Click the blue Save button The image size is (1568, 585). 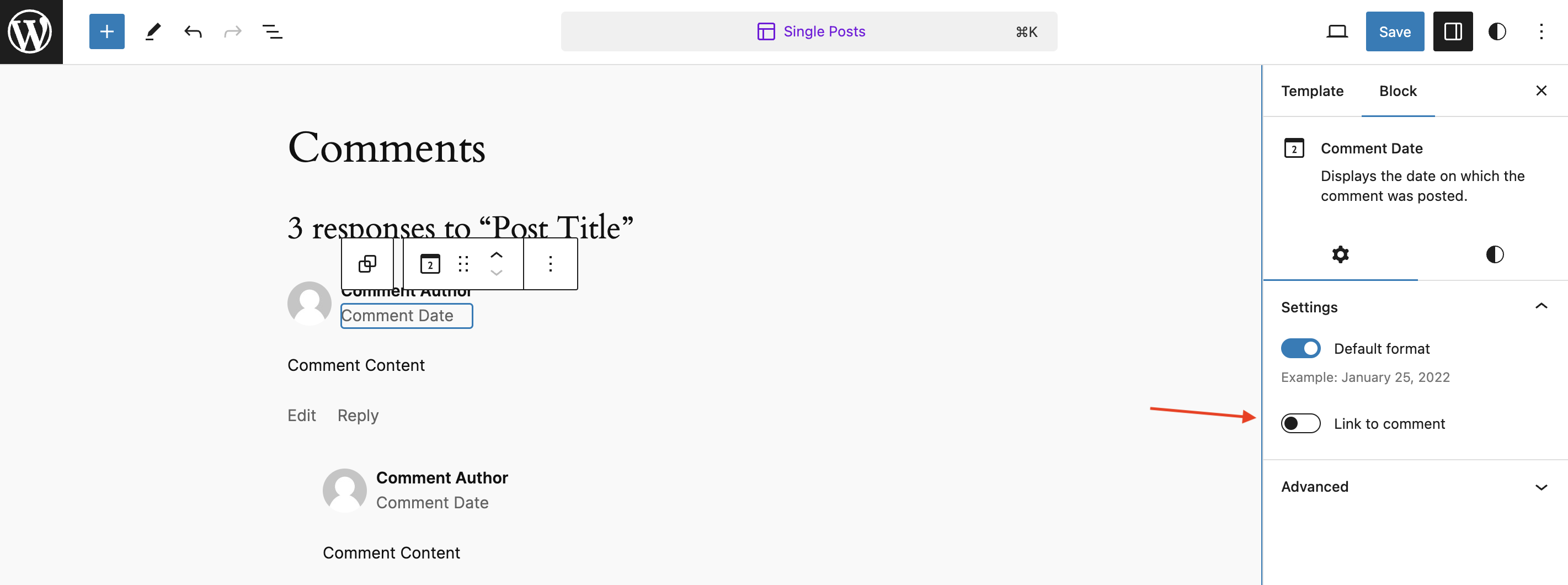(x=1395, y=31)
